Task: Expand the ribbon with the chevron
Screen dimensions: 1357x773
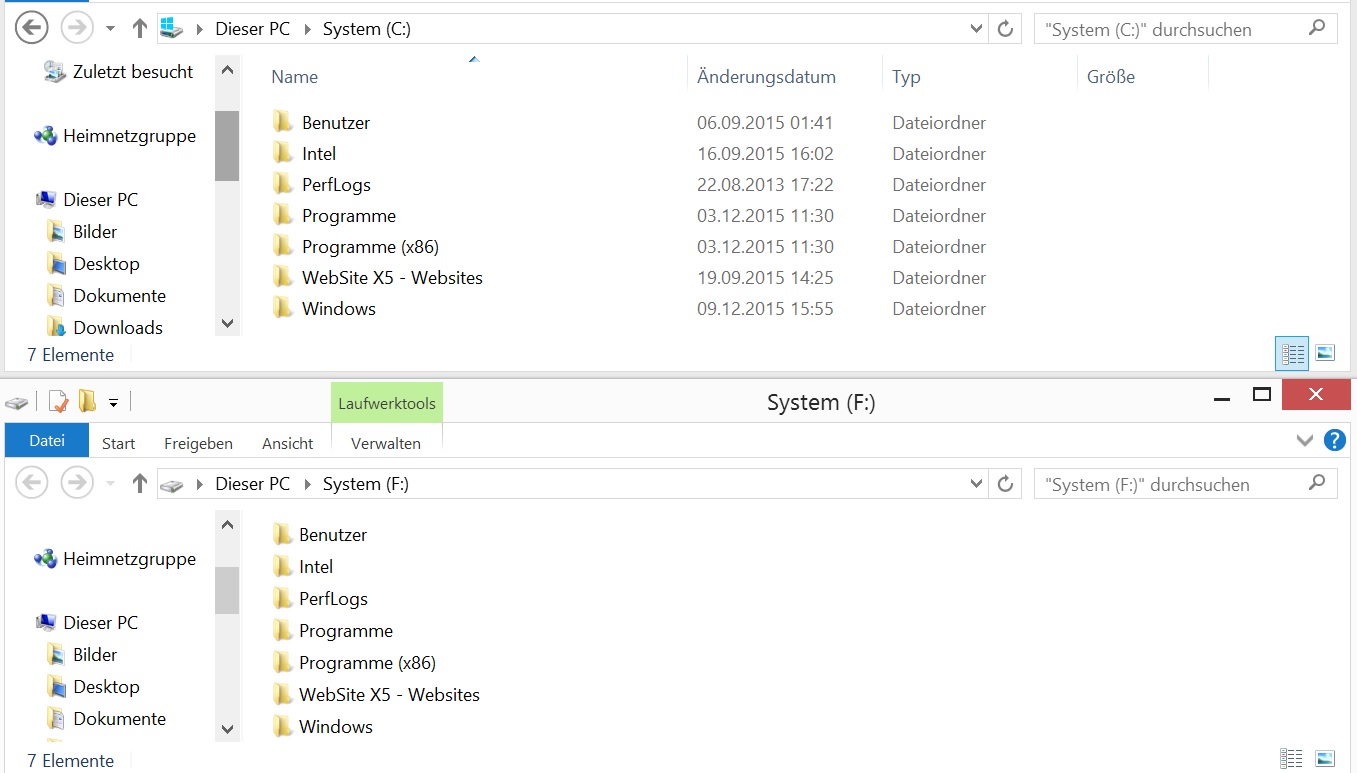Action: [1304, 441]
